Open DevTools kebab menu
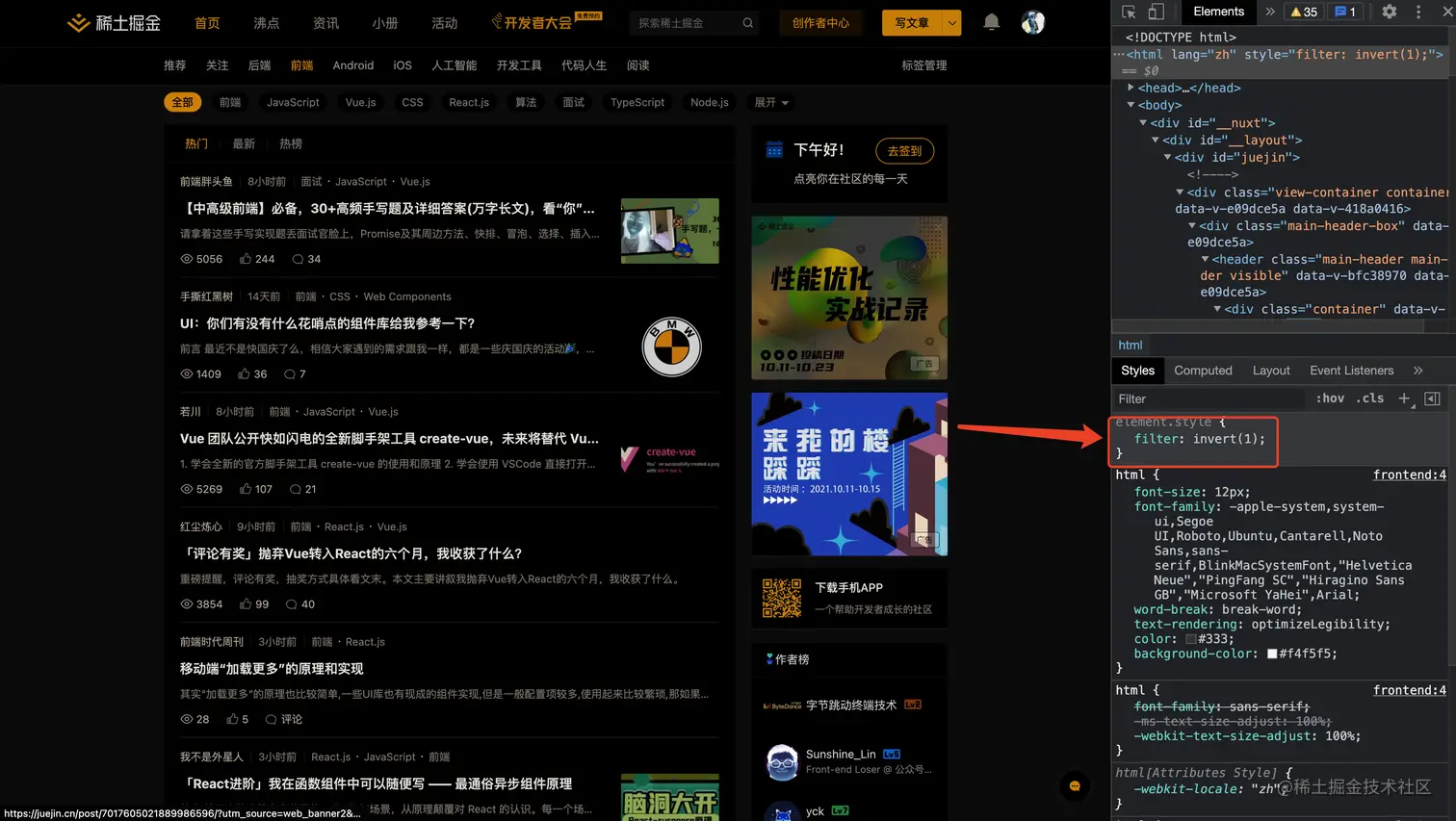Viewport: 1456px width, 821px height. 1418,12
